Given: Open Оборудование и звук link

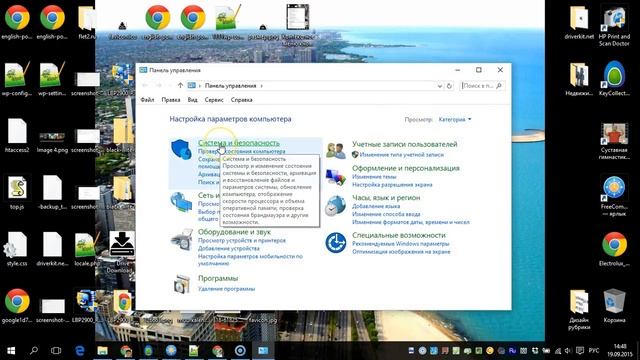Looking at the screenshot, I should (x=234, y=232).
